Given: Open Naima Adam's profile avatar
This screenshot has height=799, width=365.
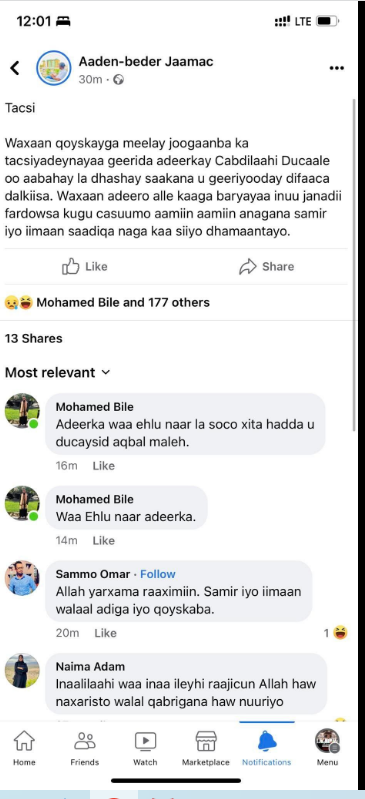Looking at the screenshot, I should click(22, 671).
